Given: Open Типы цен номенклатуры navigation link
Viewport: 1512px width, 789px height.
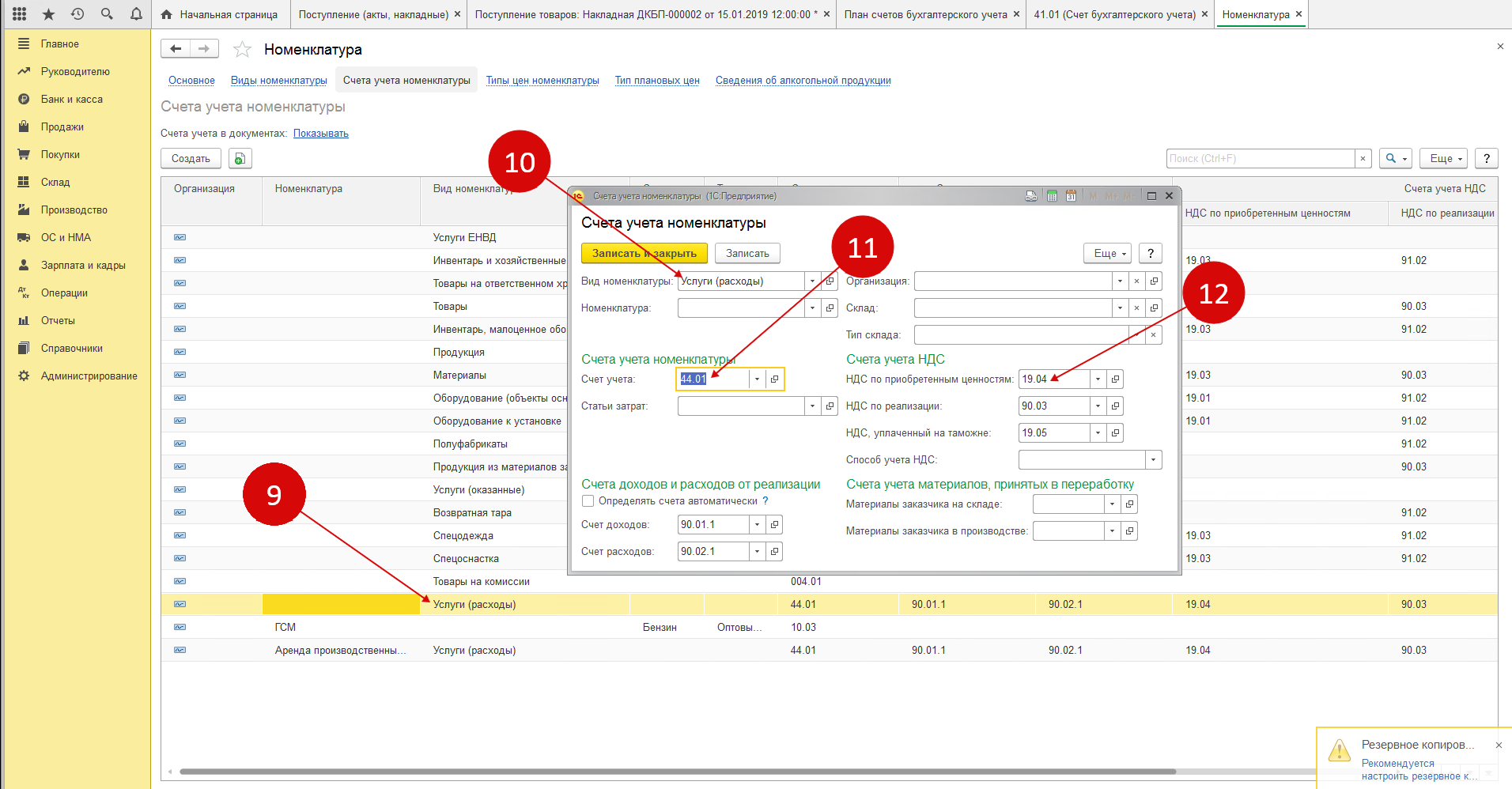Looking at the screenshot, I should [542, 81].
